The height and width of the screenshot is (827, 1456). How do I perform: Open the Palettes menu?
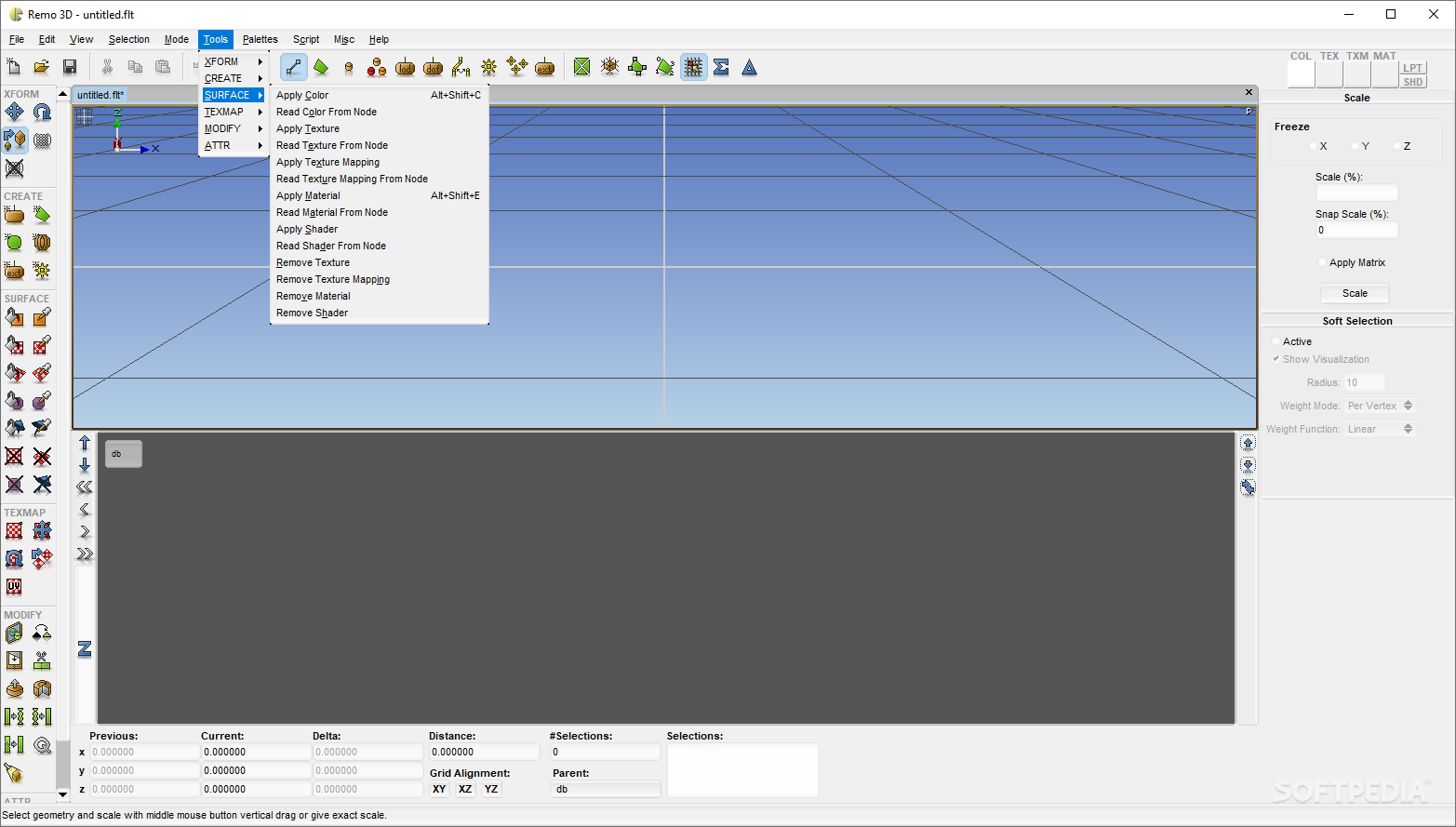coord(260,39)
